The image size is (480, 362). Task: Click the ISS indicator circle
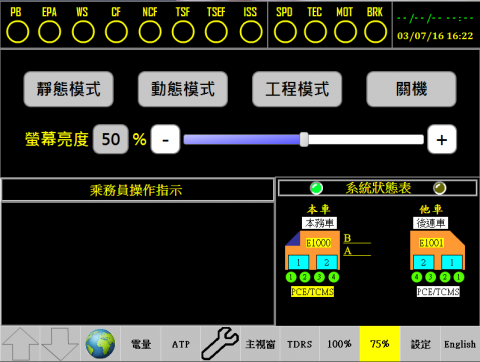click(x=251, y=32)
